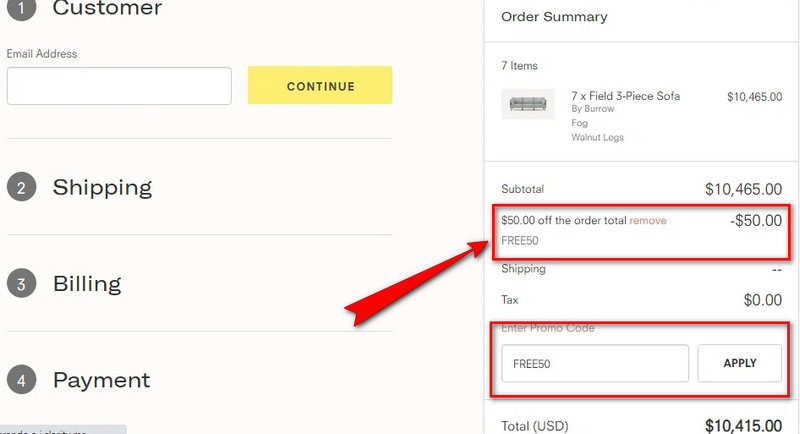Click the step 3 Billing number icon
The width and height of the screenshot is (800, 434).
pyautogui.click(x=21, y=283)
